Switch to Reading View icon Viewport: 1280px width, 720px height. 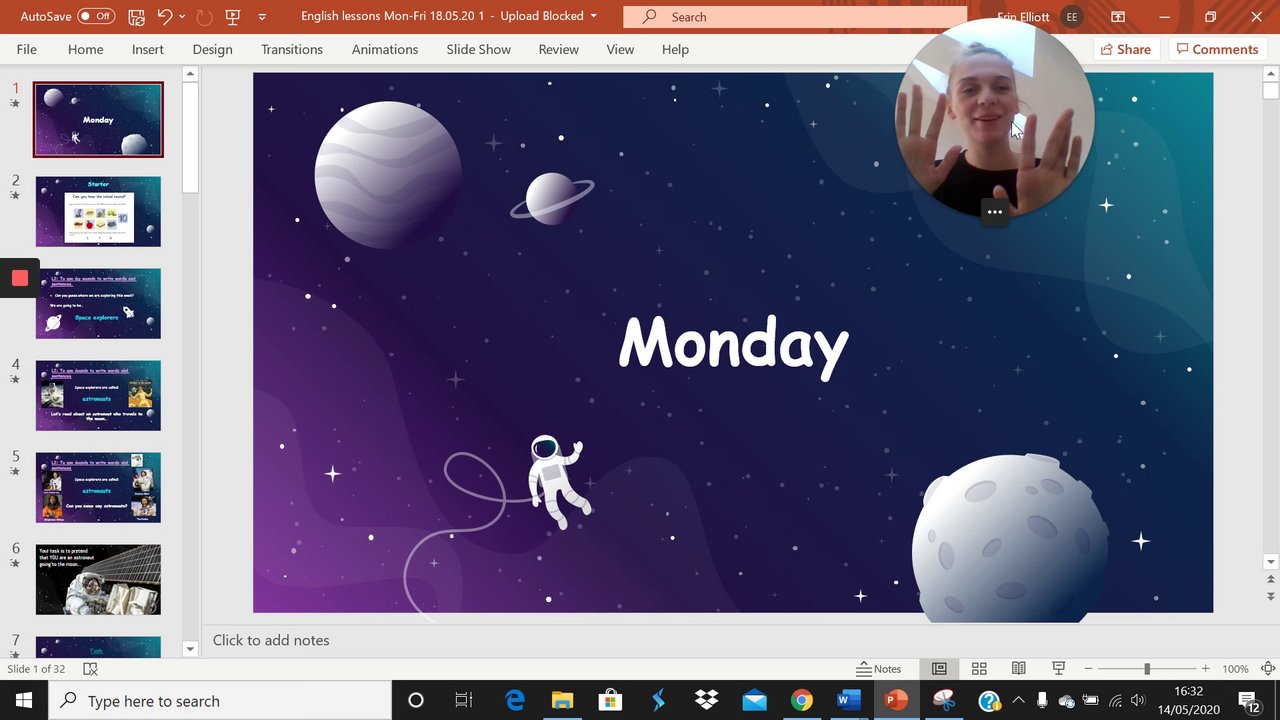(1018, 669)
